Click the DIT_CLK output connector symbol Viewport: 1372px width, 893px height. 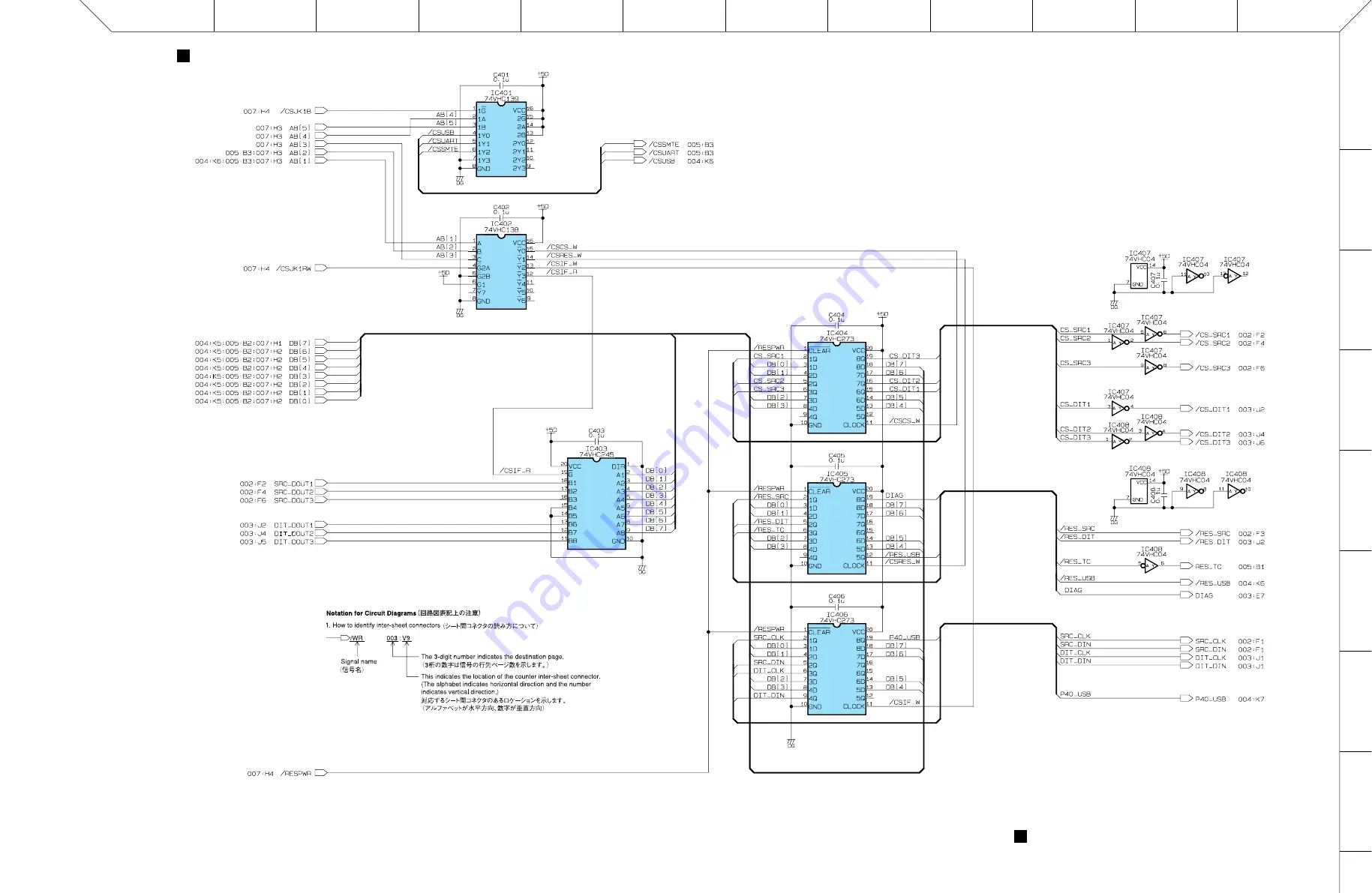(1186, 658)
